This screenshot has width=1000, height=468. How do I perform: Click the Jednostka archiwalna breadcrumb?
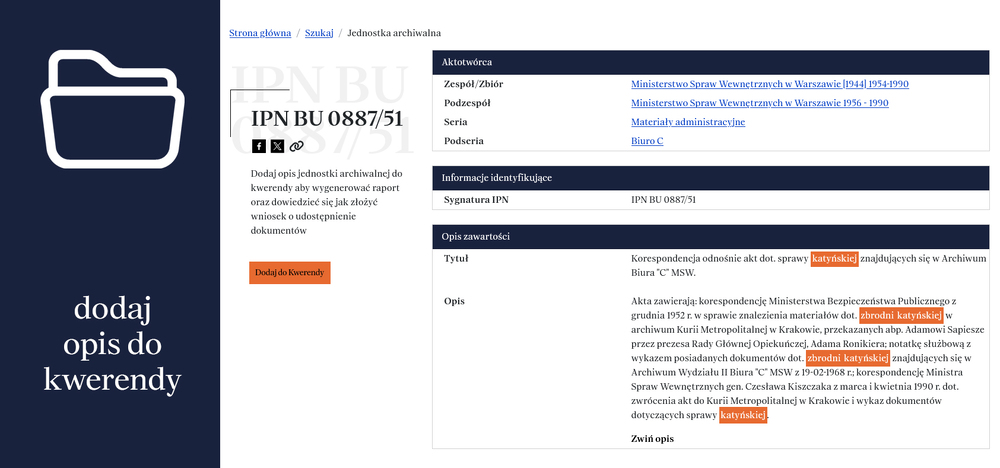393,33
